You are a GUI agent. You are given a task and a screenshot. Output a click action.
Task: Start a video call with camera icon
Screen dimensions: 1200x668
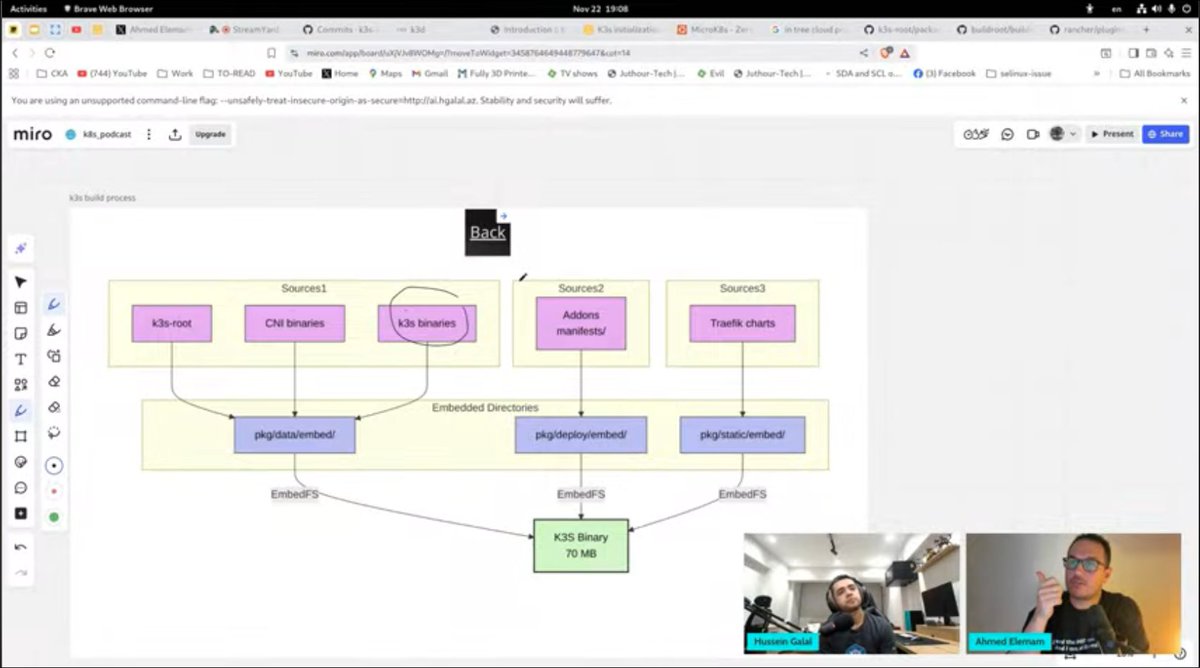click(1033, 134)
